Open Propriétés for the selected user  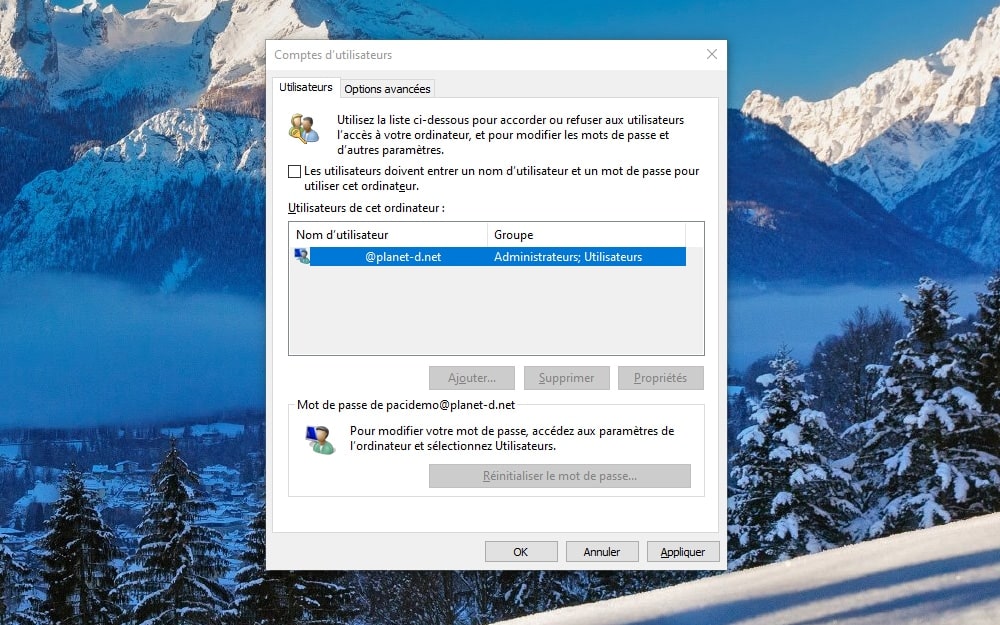pyautogui.click(x=660, y=378)
